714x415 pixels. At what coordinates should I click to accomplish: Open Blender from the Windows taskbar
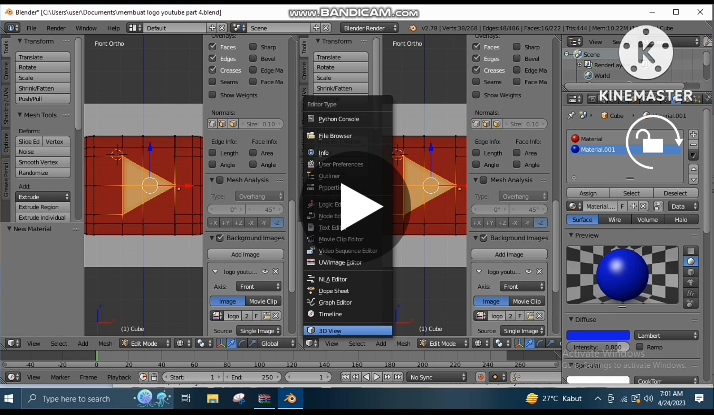[x=291, y=399]
